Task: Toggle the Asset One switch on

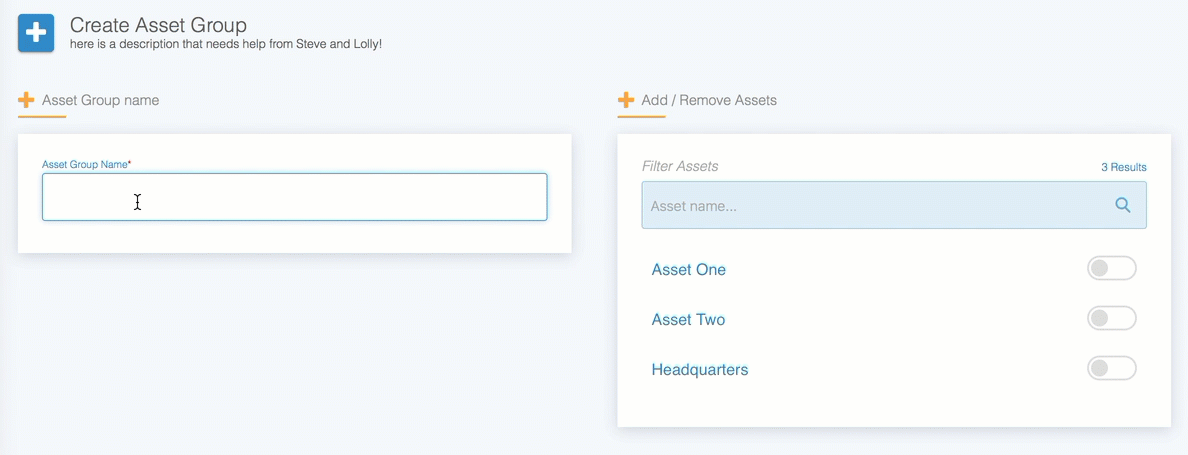Action: (1111, 268)
